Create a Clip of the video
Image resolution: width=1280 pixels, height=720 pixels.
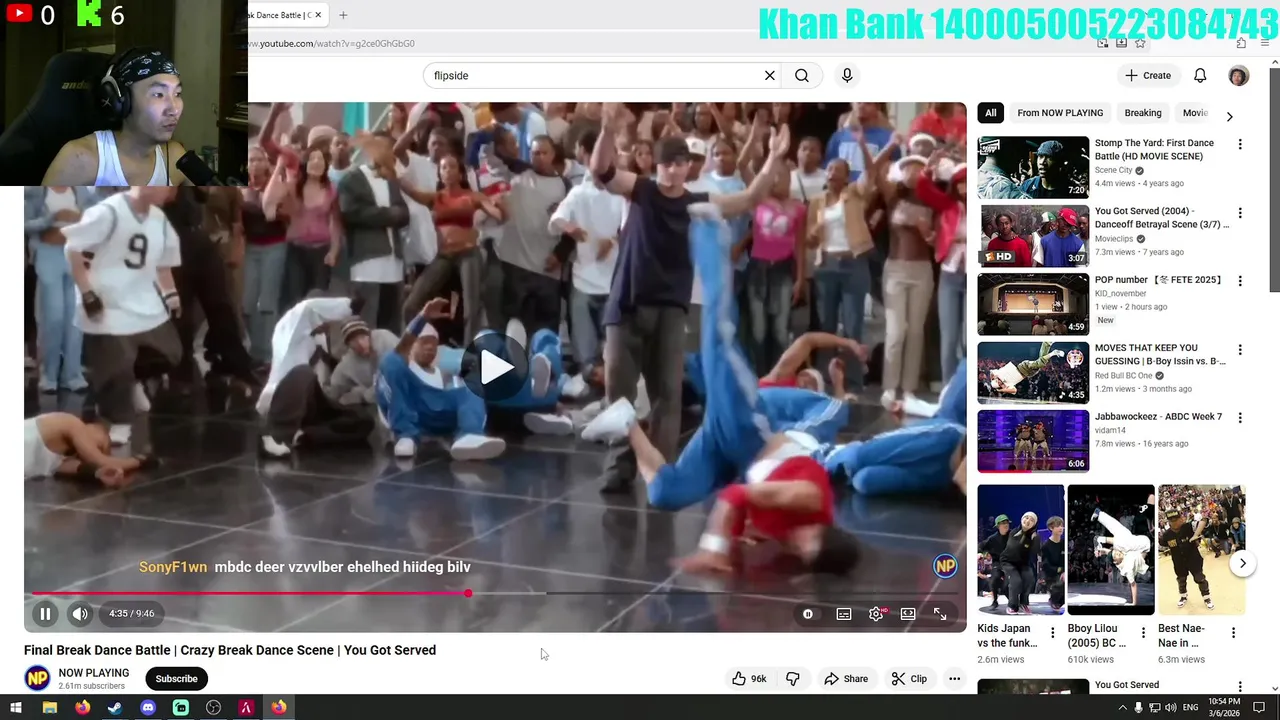tap(909, 679)
